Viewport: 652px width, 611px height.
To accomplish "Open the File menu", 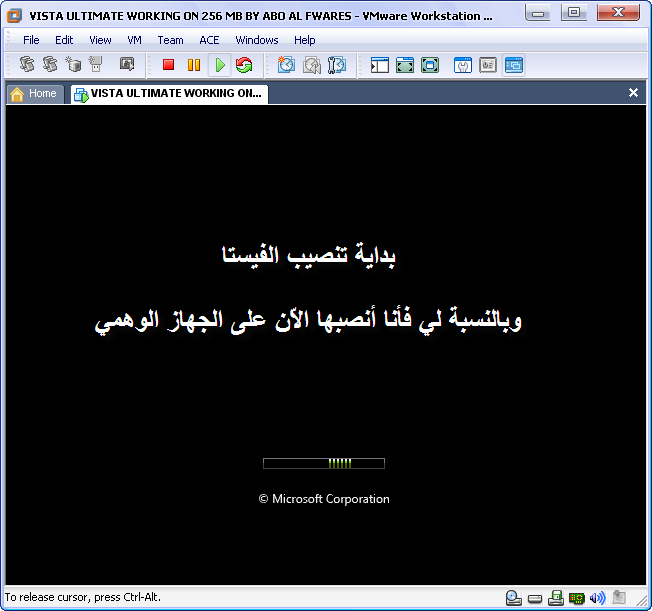I will (x=31, y=40).
